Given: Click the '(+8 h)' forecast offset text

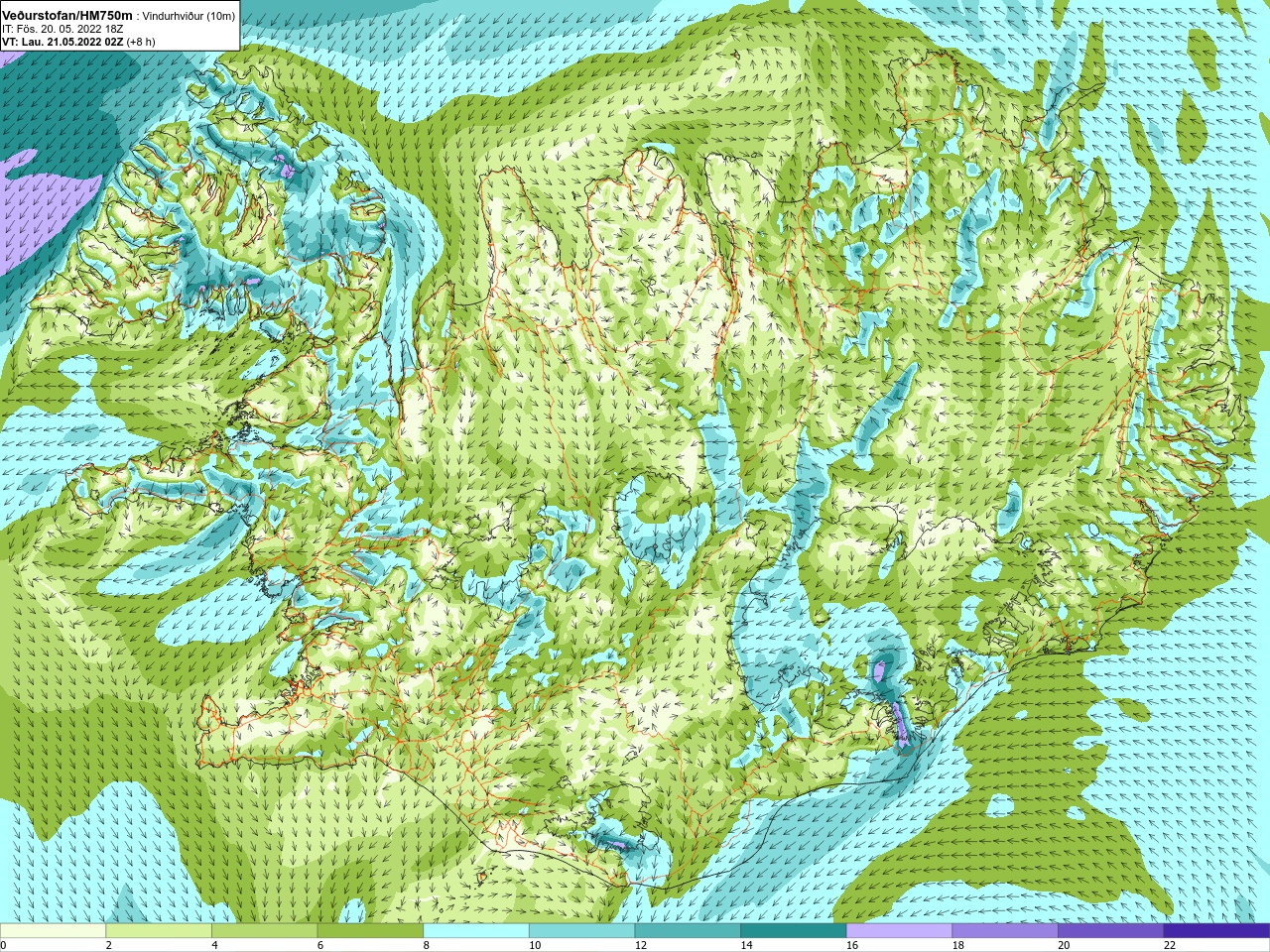Looking at the screenshot, I should click(141, 42).
